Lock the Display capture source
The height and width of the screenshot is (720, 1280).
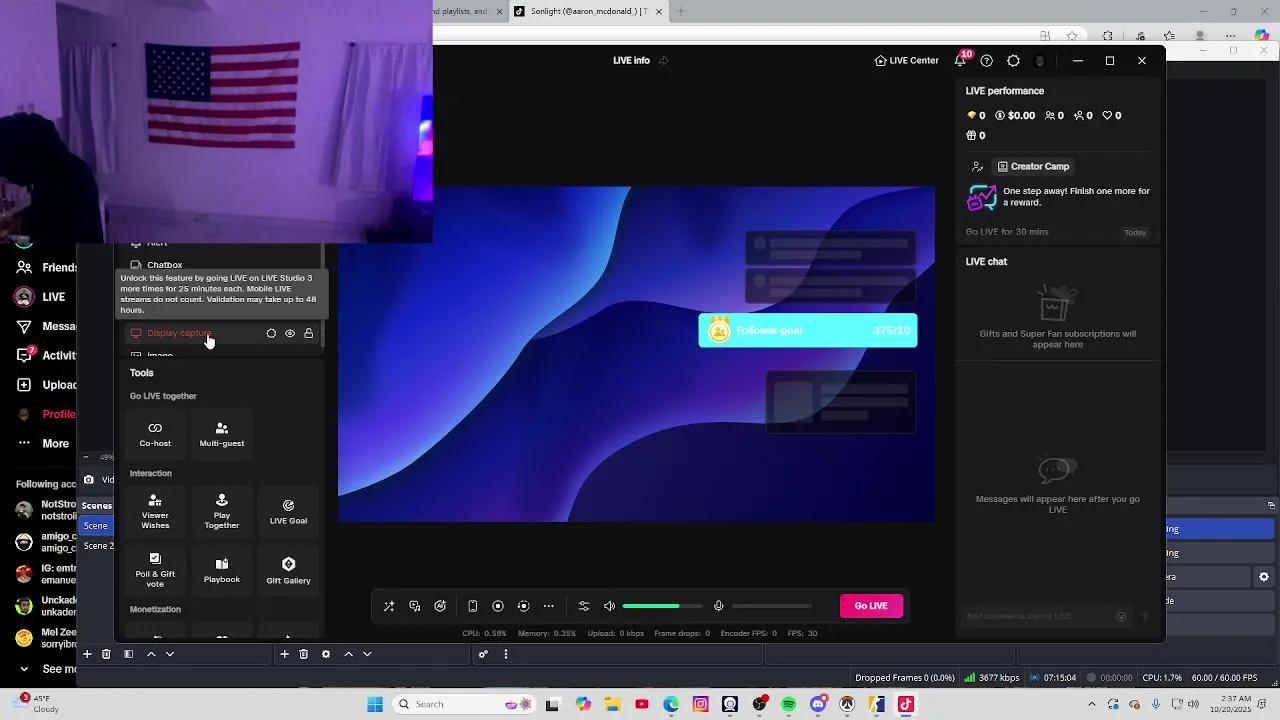point(309,334)
